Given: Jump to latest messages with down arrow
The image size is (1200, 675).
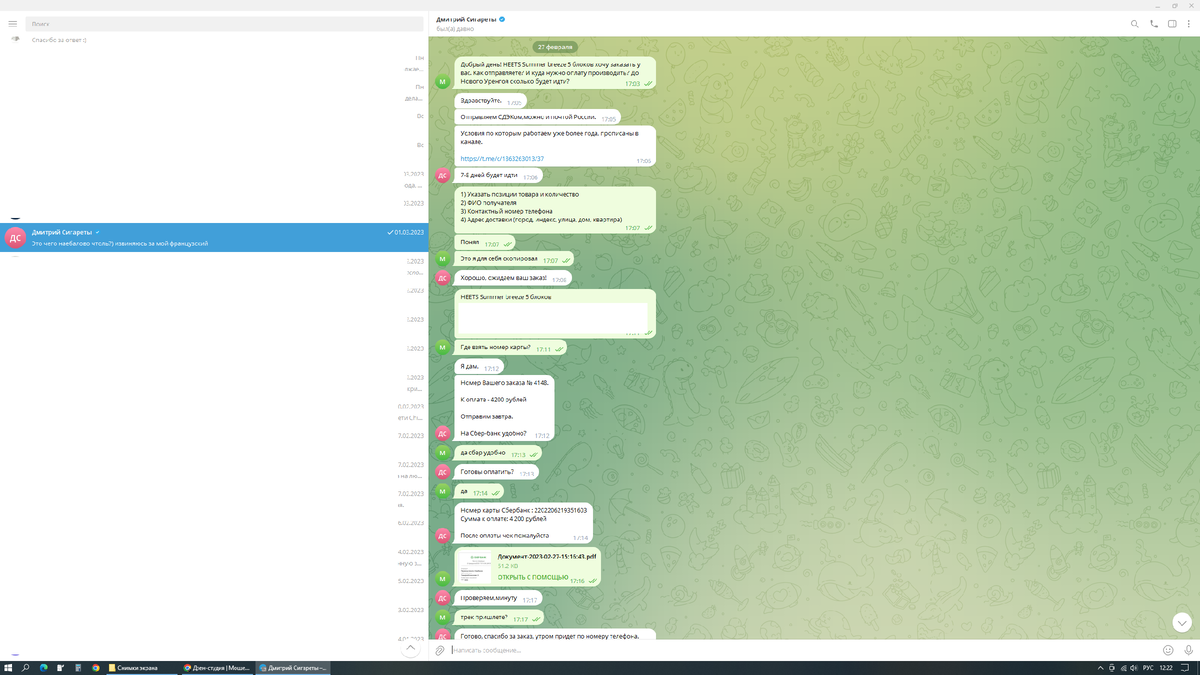Looking at the screenshot, I should (x=1181, y=621).
